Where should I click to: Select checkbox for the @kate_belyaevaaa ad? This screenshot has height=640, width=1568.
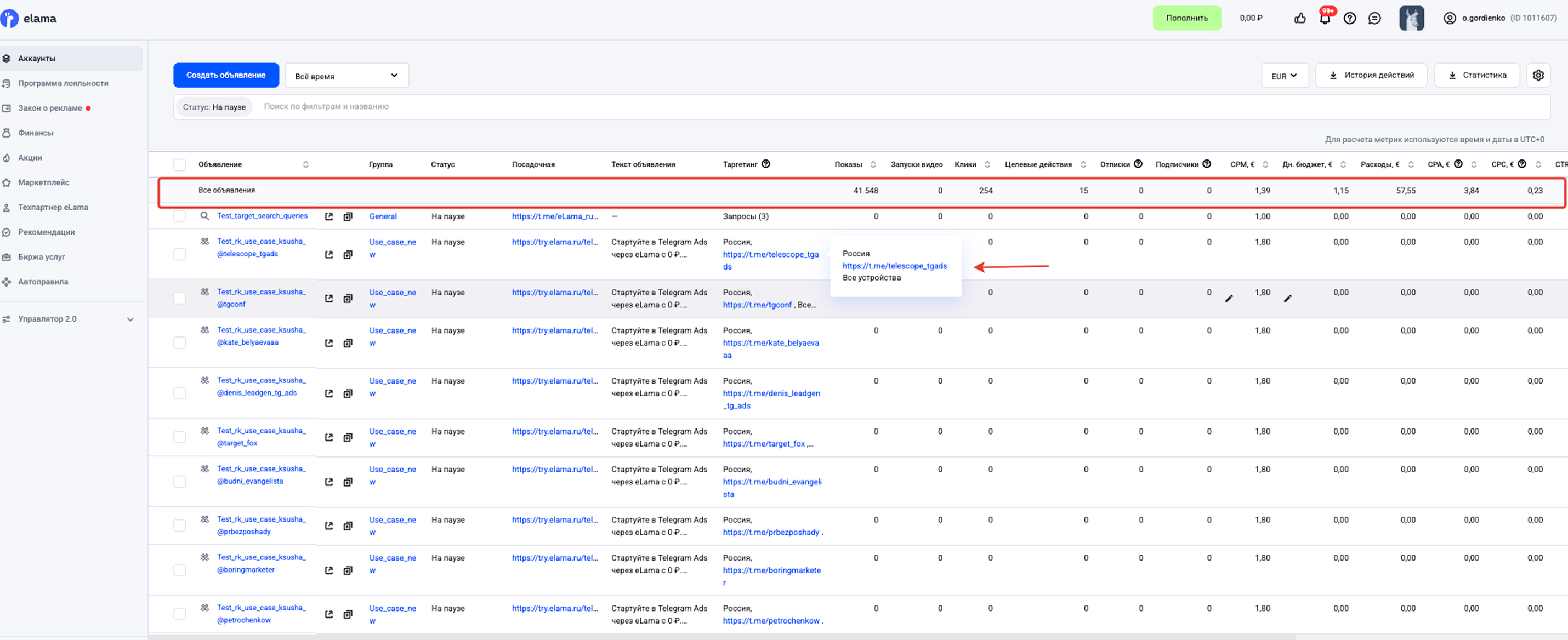pos(180,343)
